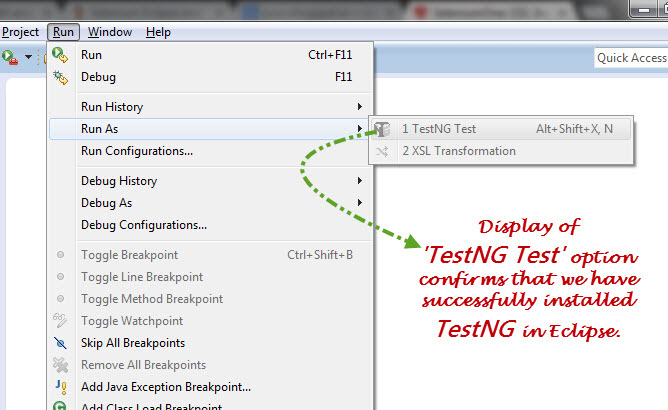This screenshot has height=410, width=668.
Task: Click the Toggle Watchpoint glasses-pencil icon
Action: coord(60,320)
